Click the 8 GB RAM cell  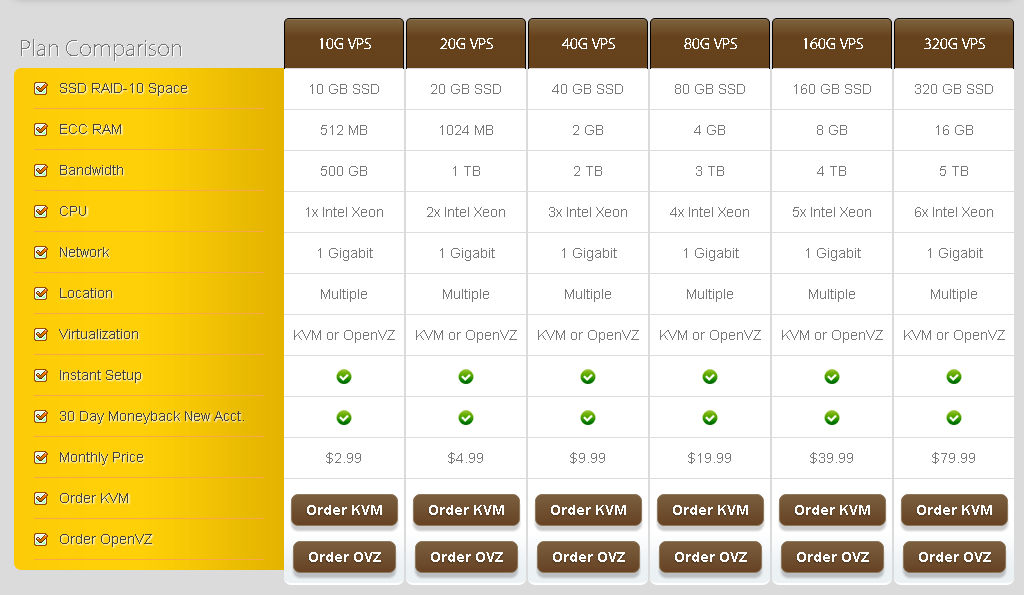tap(832, 130)
